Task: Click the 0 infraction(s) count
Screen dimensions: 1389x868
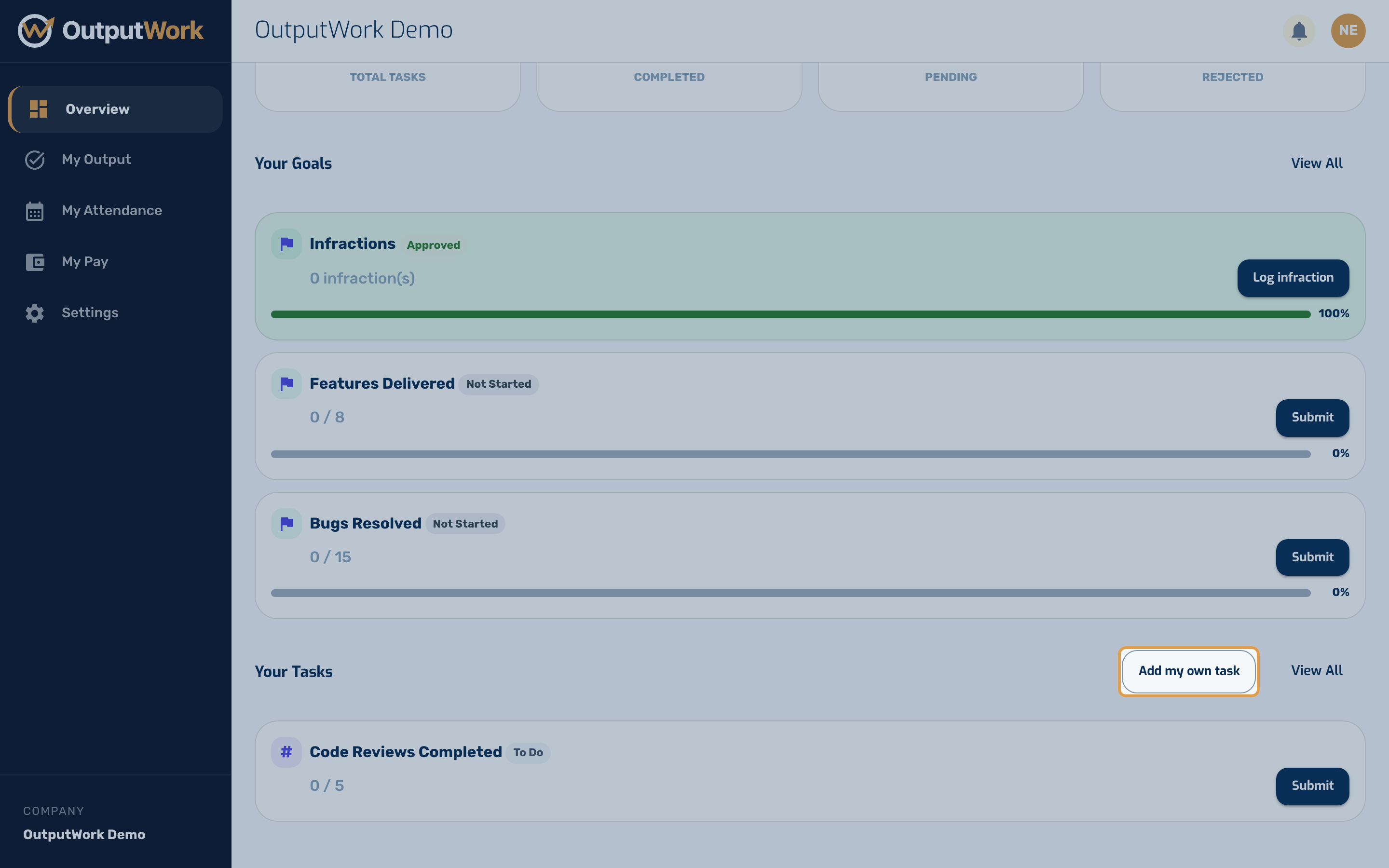Action: (x=362, y=279)
